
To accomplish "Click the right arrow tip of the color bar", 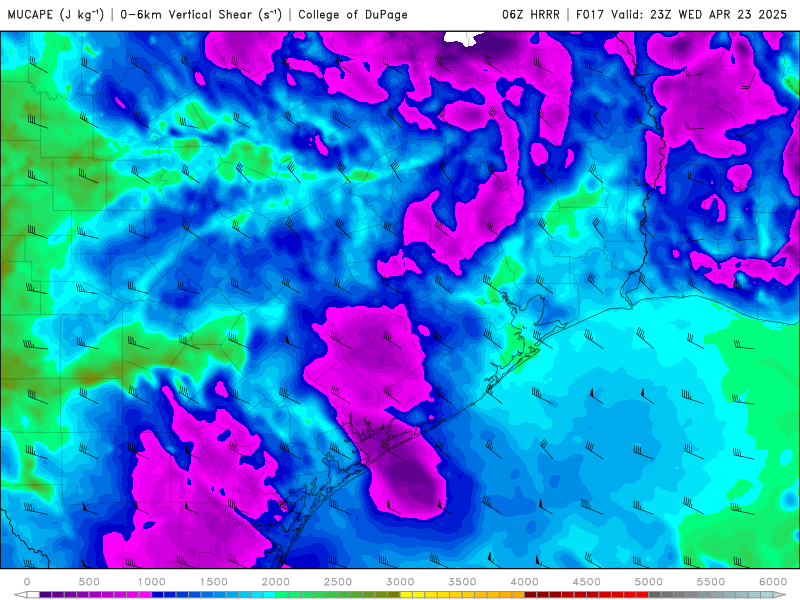I will pos(780,594).
